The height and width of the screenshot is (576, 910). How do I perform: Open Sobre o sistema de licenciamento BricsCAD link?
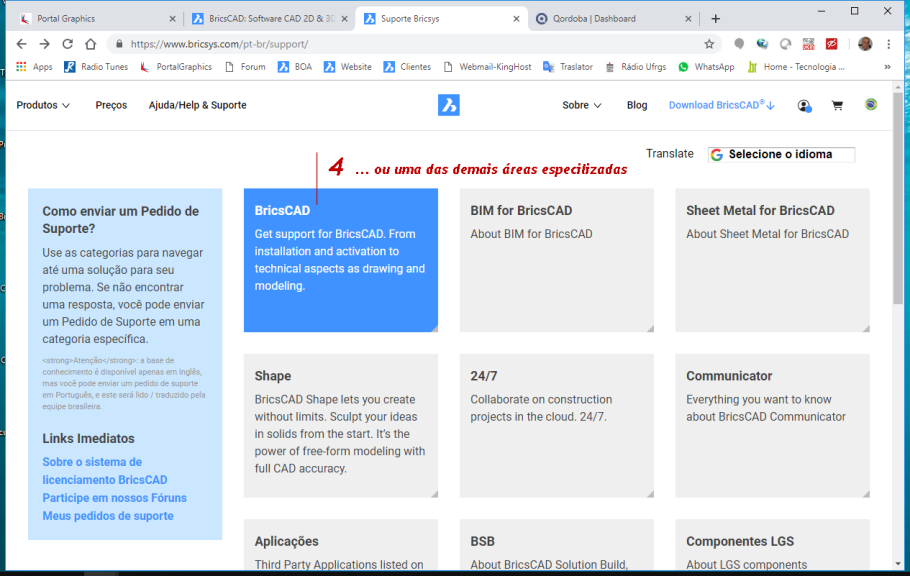104,471
